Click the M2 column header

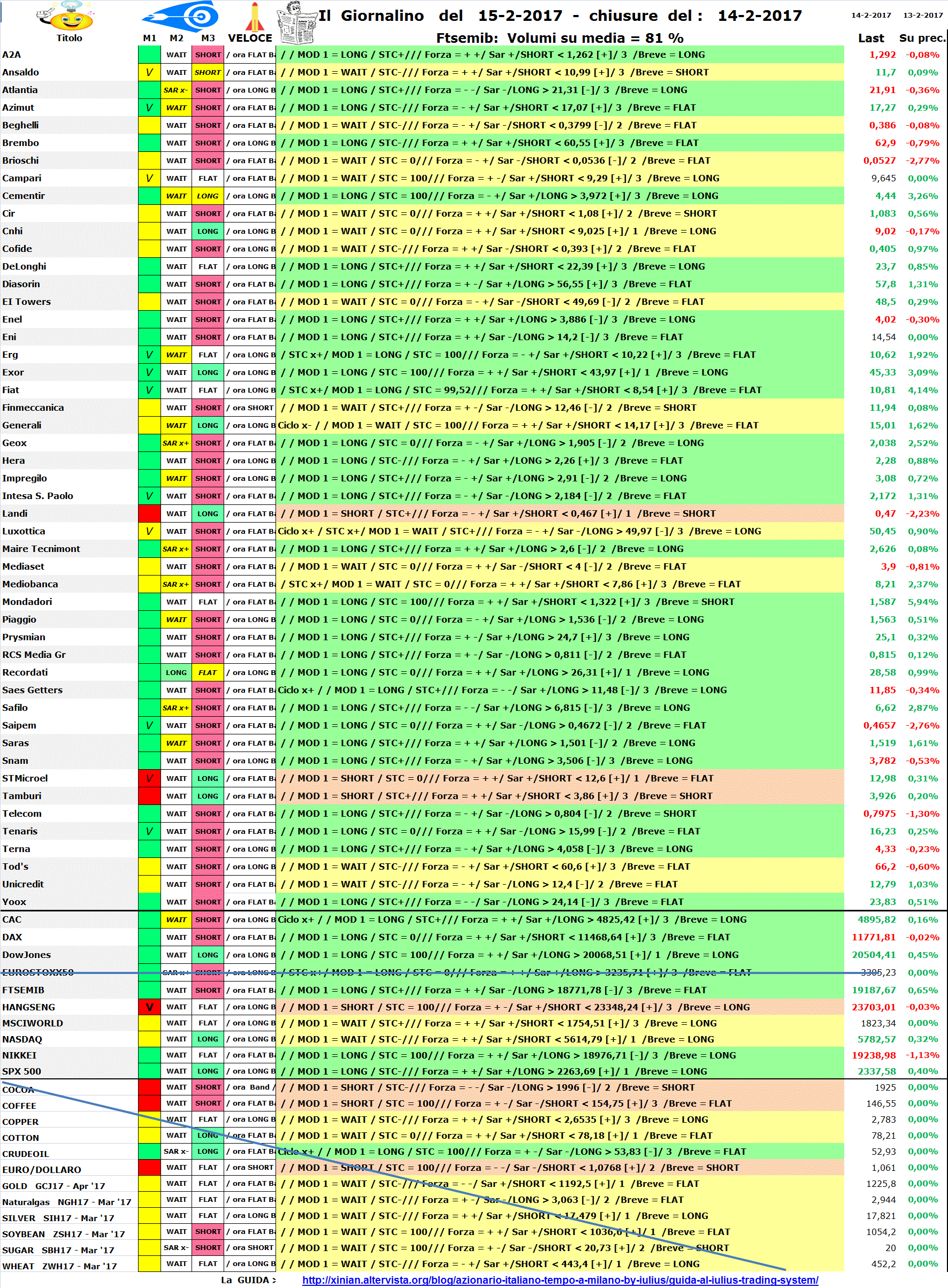pyautogui.click(x=176, y=38)
